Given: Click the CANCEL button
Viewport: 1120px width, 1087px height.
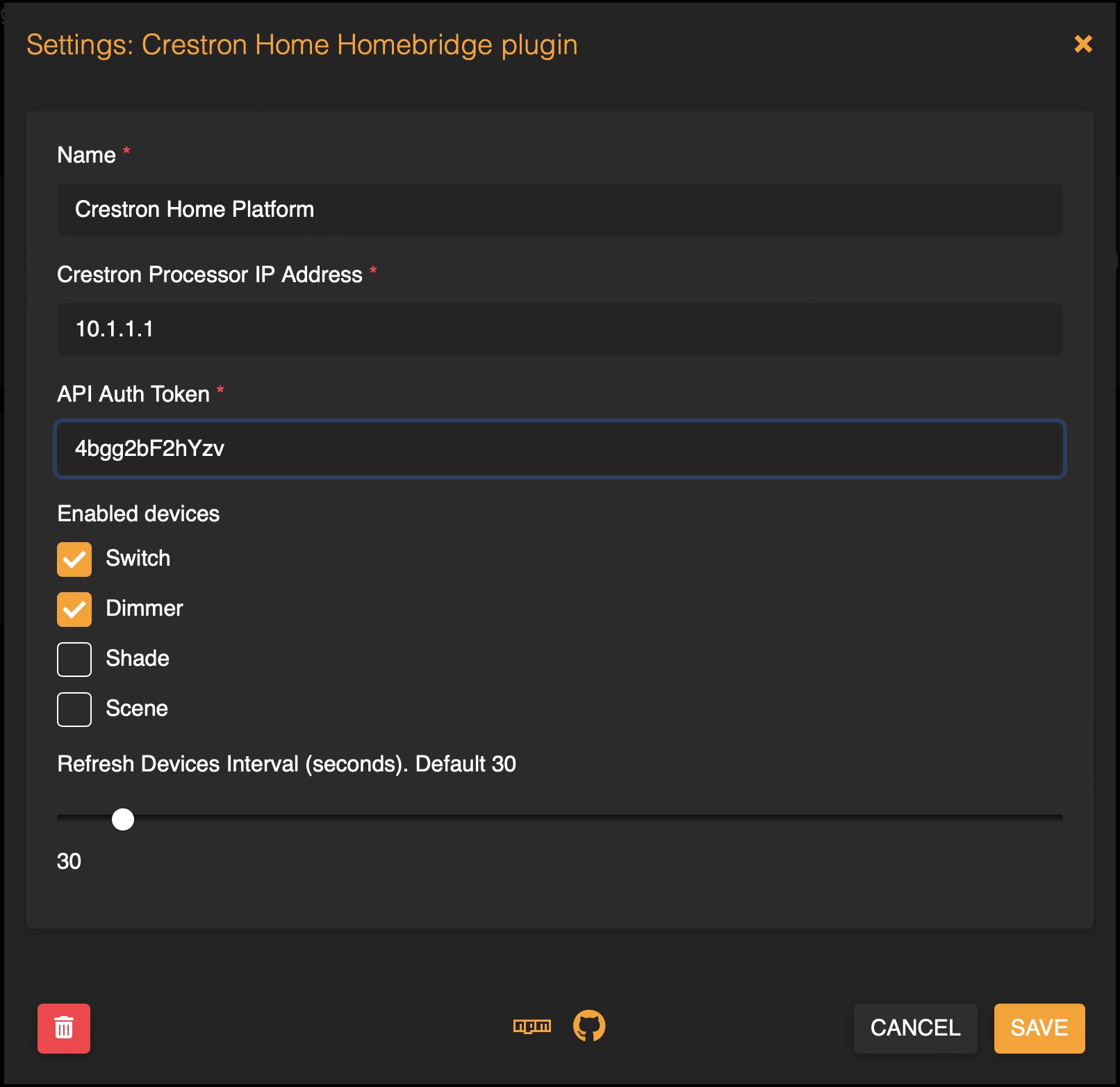Looking at the screenshot, I should click(915, 1028).
